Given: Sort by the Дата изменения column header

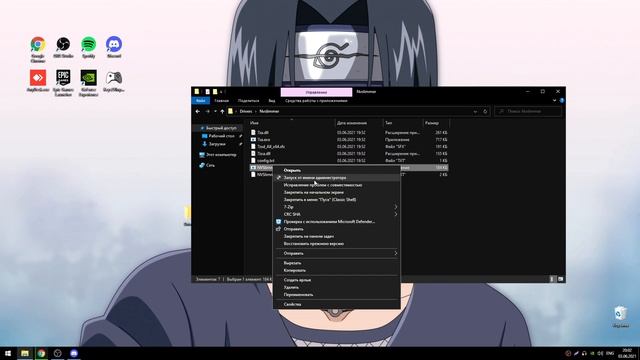Looking at the screenshot, I should click(359, 123).
